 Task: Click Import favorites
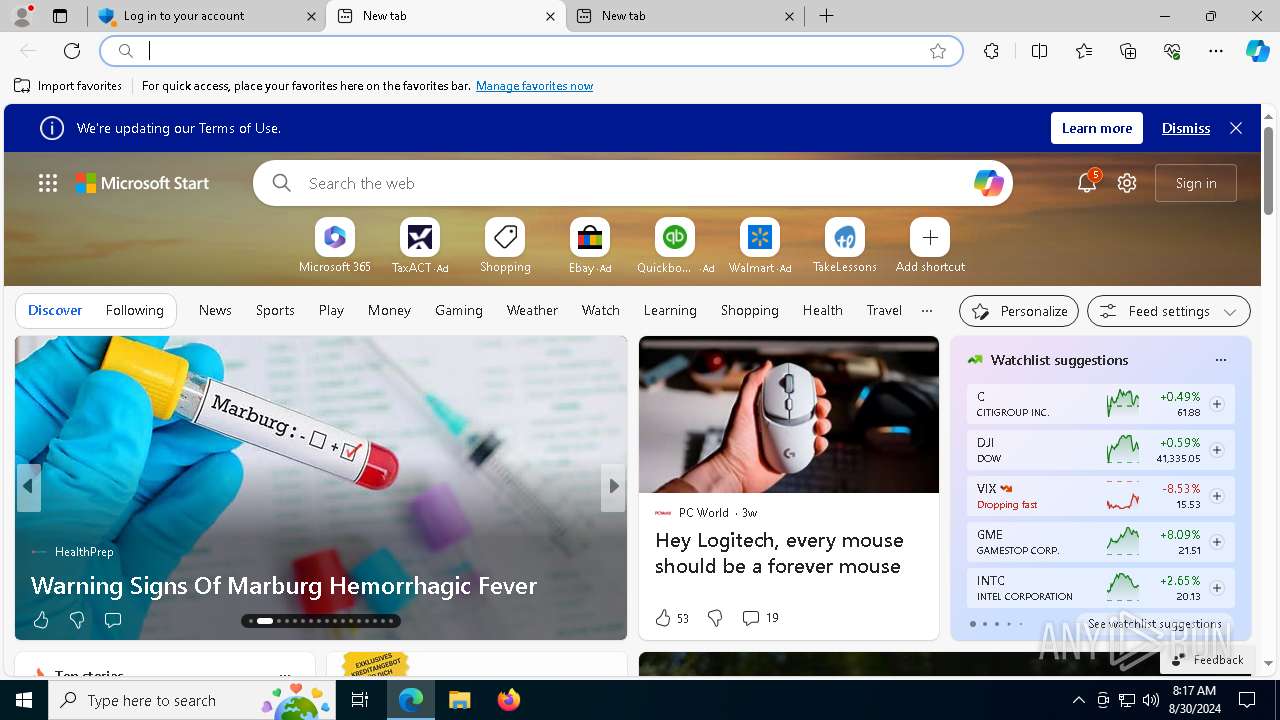[68, 86]
